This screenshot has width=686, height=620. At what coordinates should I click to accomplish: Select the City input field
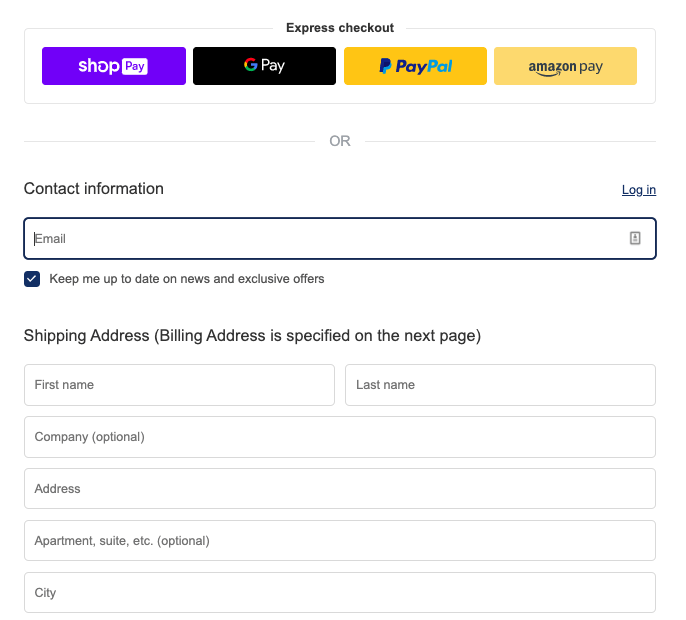340,593
